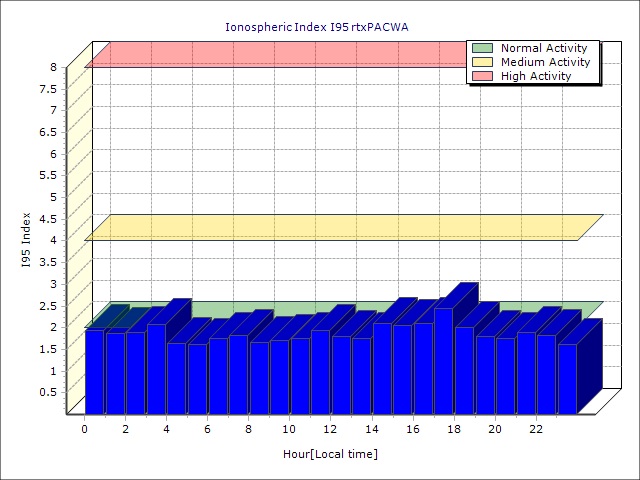Click the y-axis tick label 0.5

(48, 392)
